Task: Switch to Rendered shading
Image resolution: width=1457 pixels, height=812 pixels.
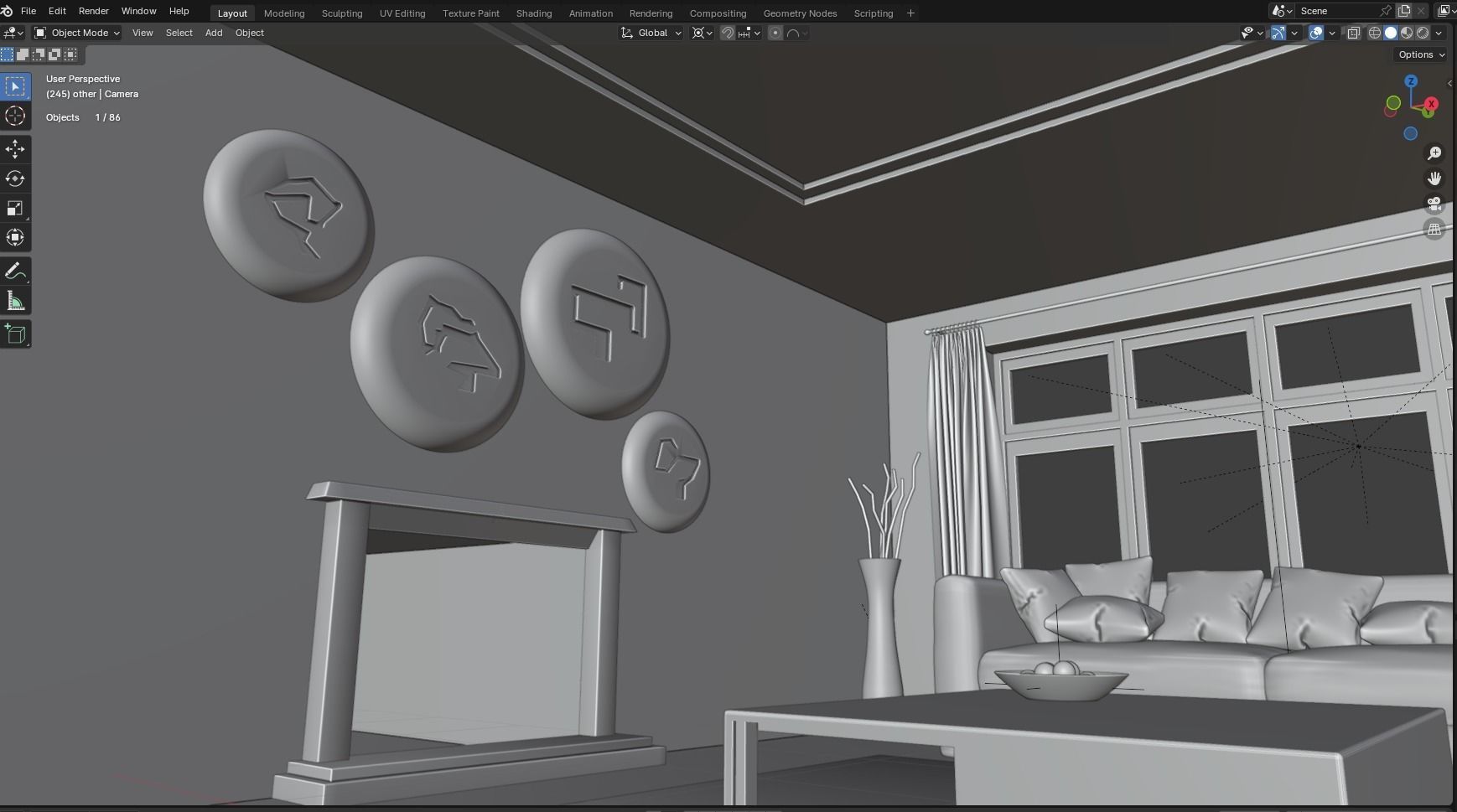Action: 1423,33
